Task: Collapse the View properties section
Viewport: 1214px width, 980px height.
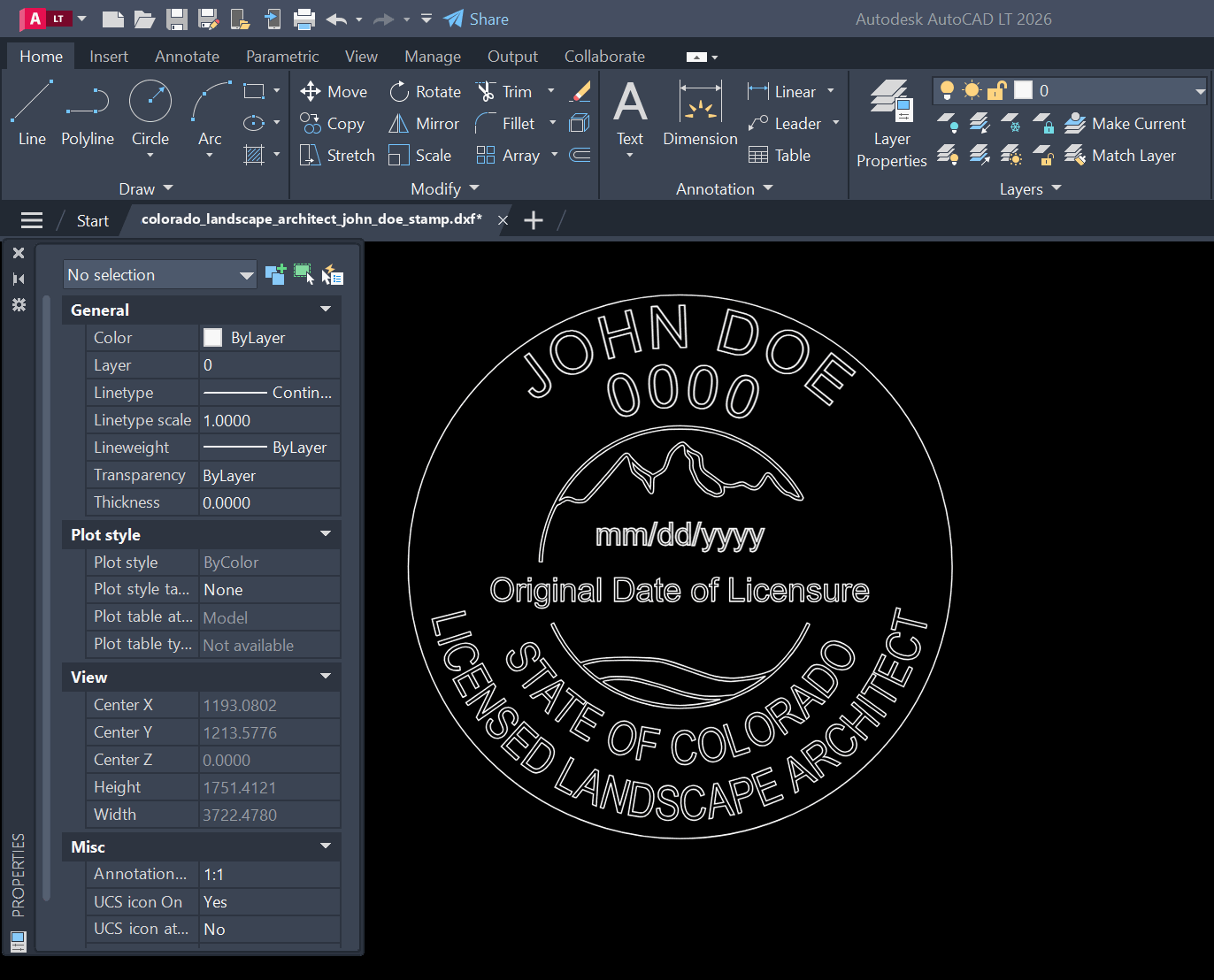Action: click(x=326, y=677)
